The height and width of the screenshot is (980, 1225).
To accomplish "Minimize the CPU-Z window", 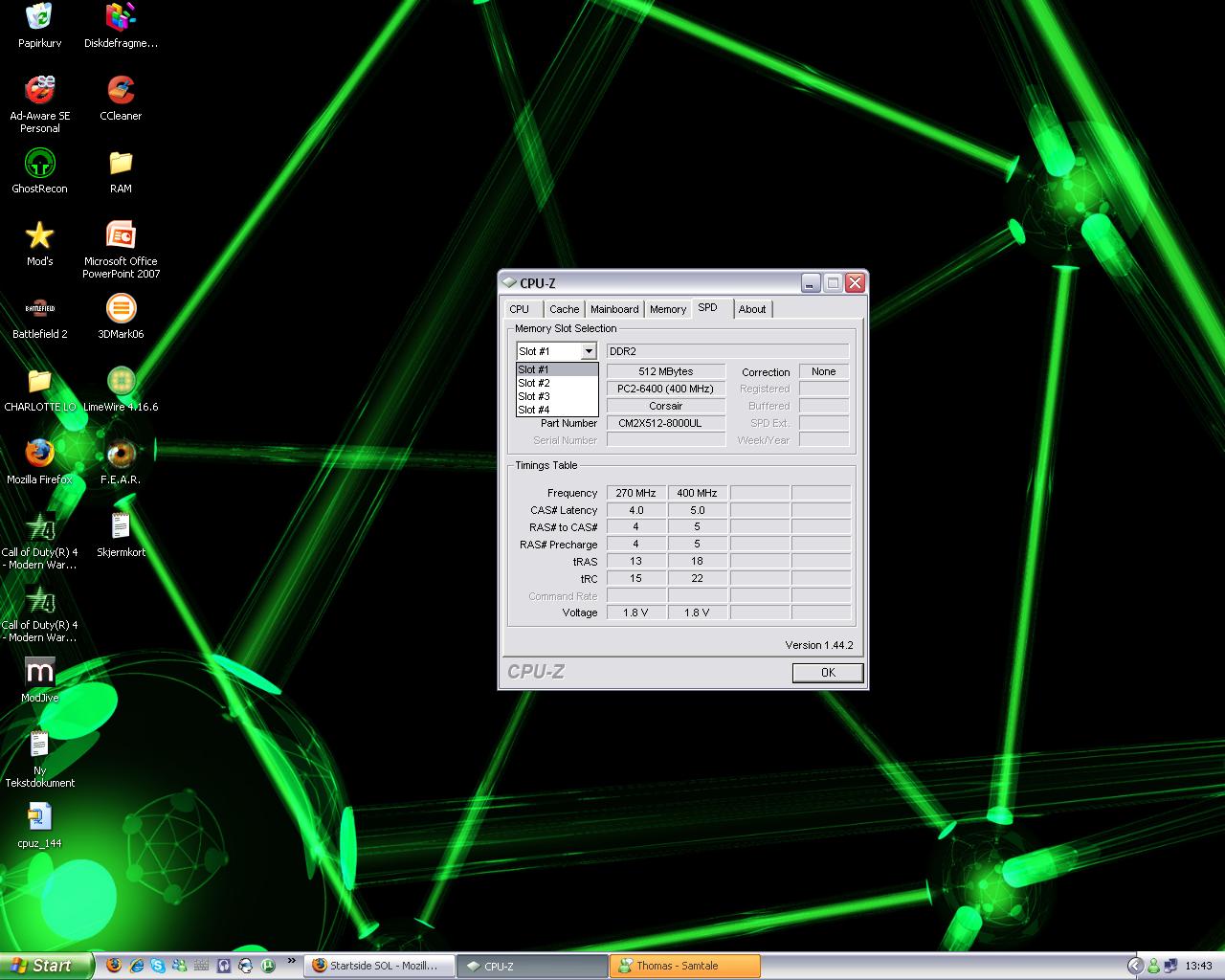I will click(812, 282).
